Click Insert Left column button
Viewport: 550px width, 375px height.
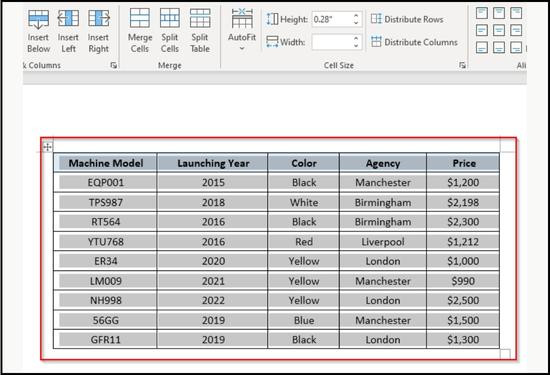[x=68, y=31]
